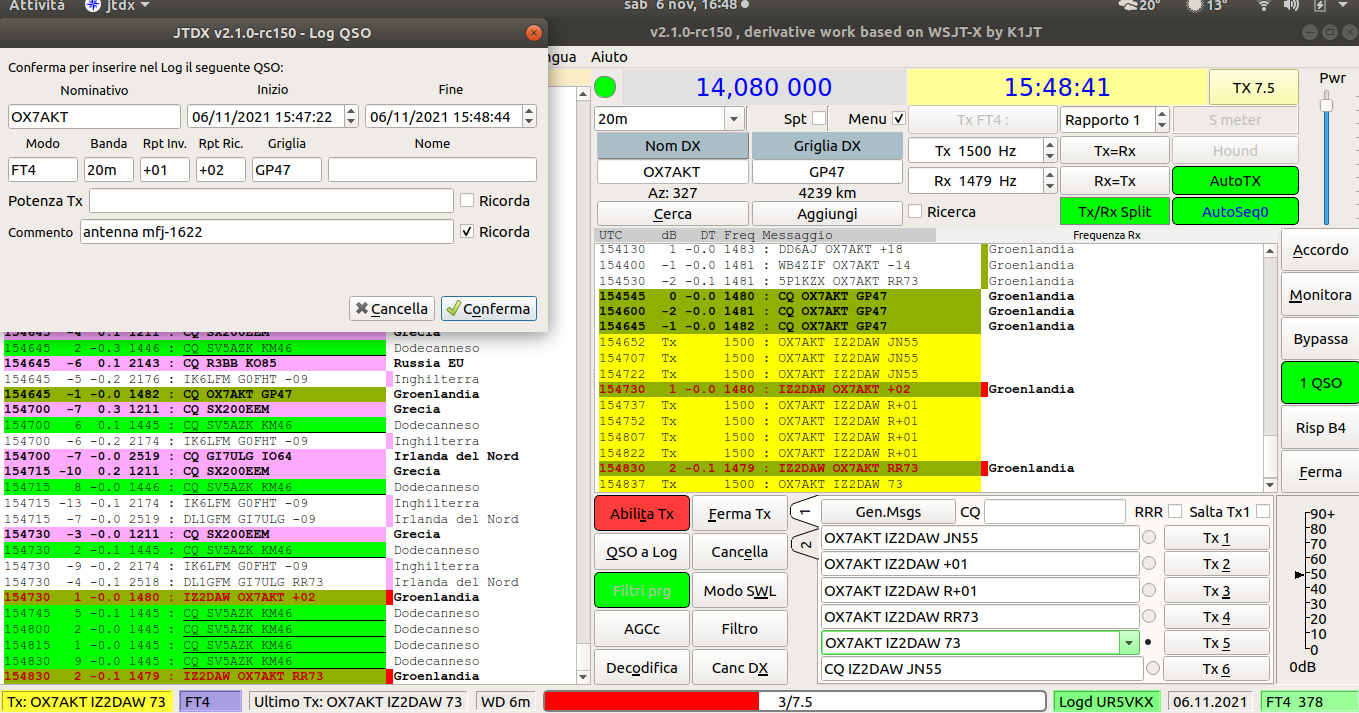Open the network icon in system tray
Screen dimensions: 1359x713
1263,6
